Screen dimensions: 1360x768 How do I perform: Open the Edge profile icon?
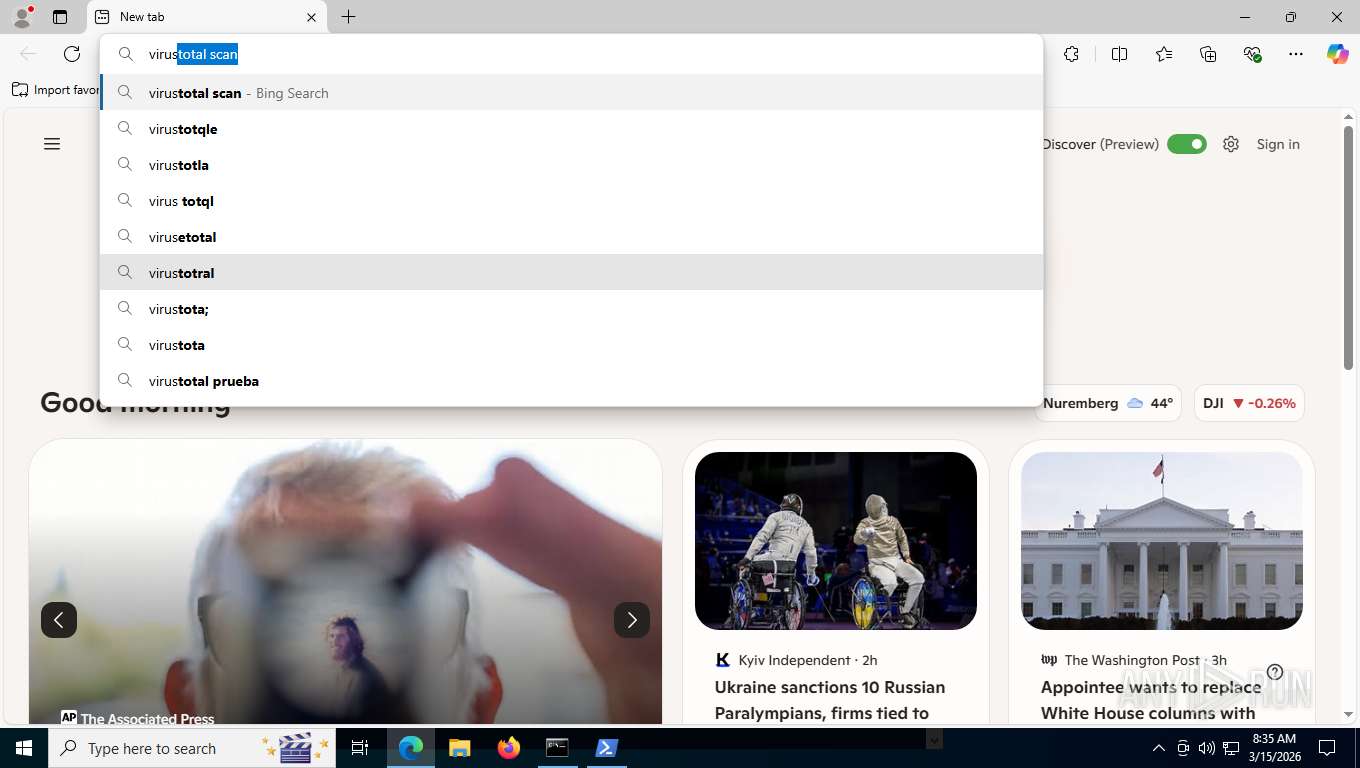click(21, 16)
